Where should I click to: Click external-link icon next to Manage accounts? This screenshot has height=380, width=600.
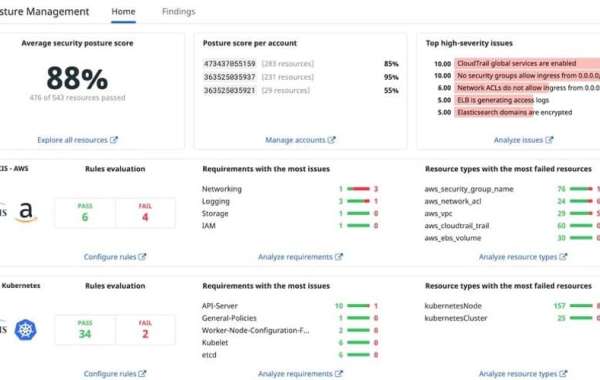coord(331,140)
